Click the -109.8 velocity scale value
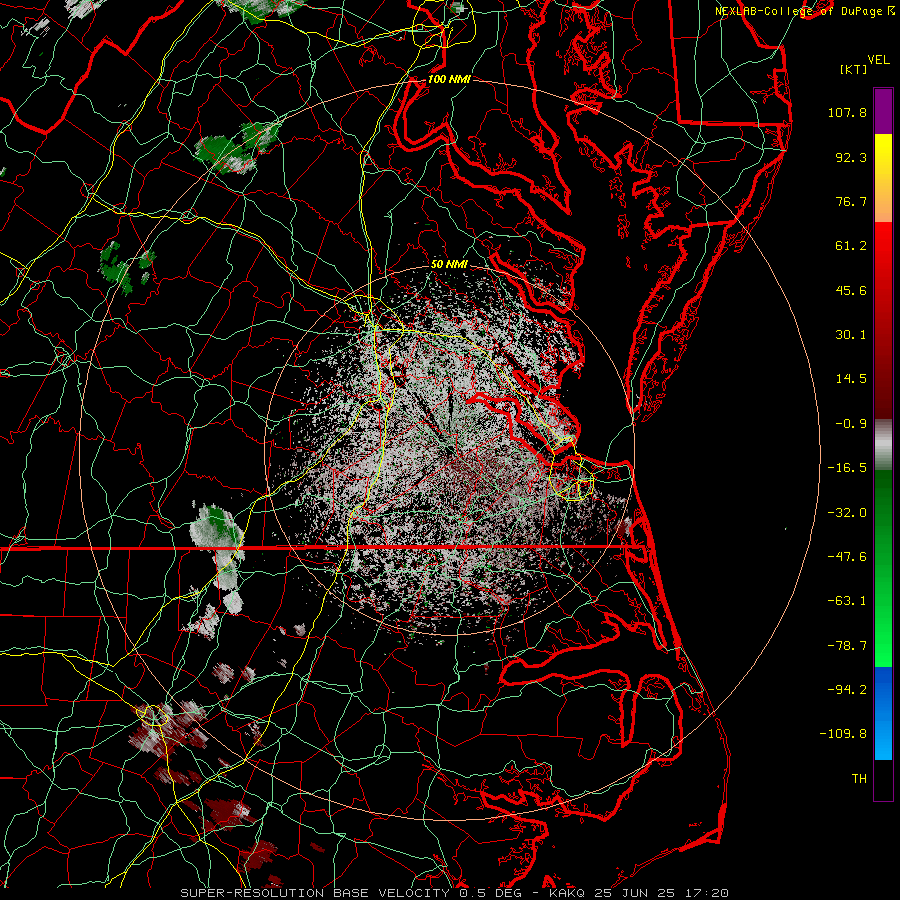The image size is (900, 900). click(x=843, y=734)
